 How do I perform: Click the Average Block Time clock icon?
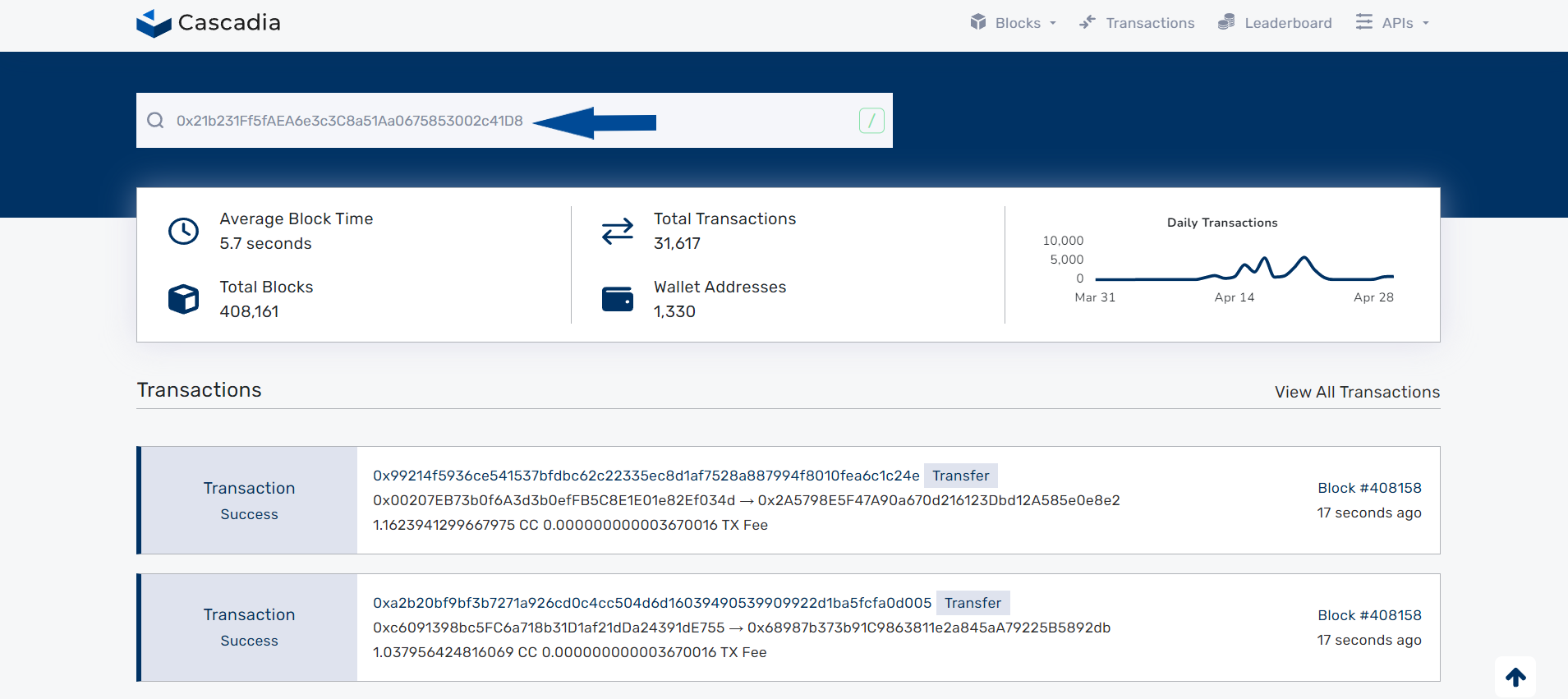[x=183, y=232]
